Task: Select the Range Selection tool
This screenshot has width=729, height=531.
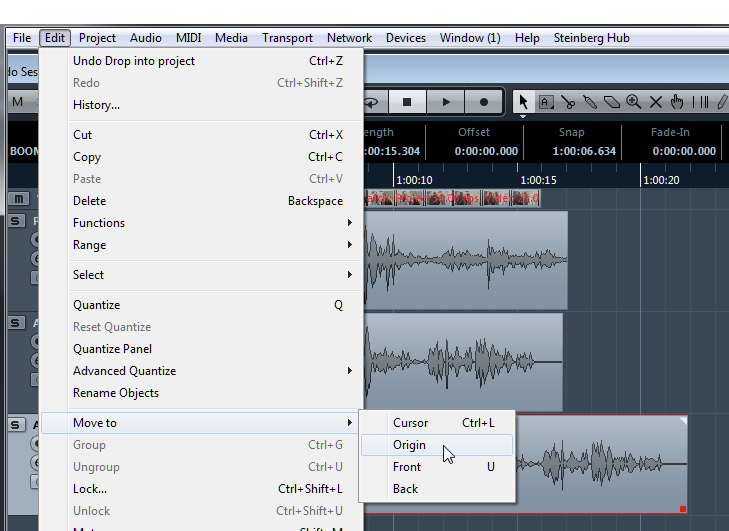Action: 546,101
